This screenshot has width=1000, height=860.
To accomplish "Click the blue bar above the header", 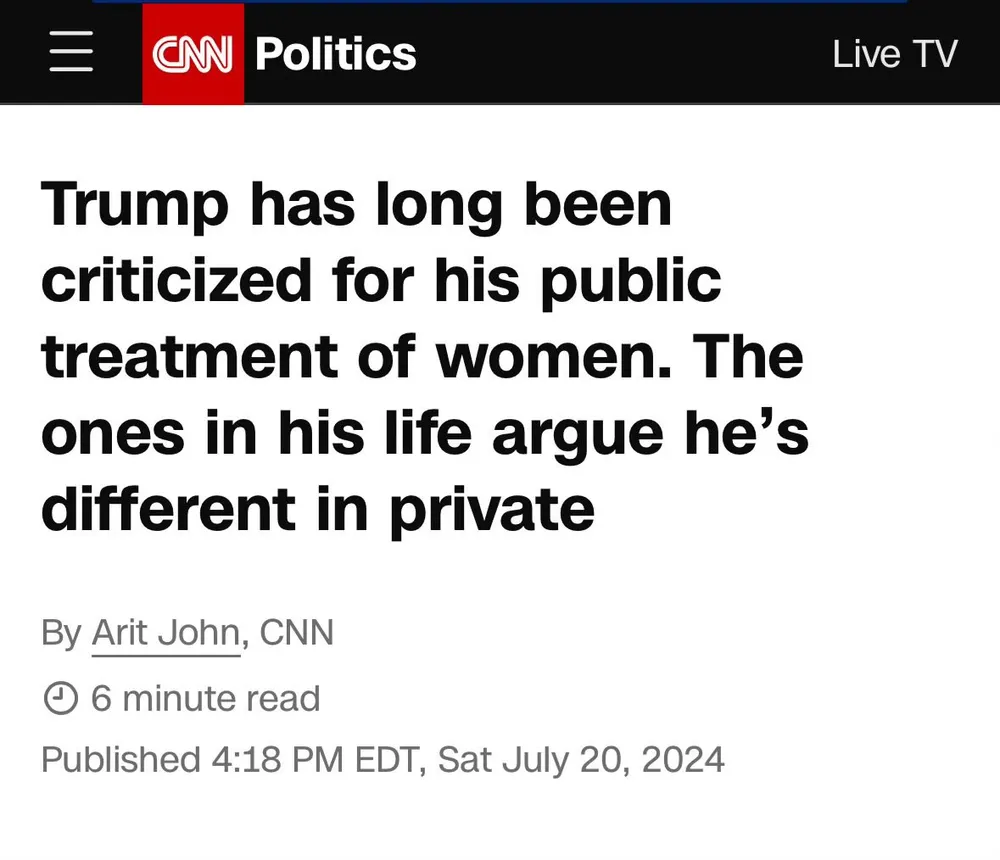I will pyautogui.click(x=500, y=1).
